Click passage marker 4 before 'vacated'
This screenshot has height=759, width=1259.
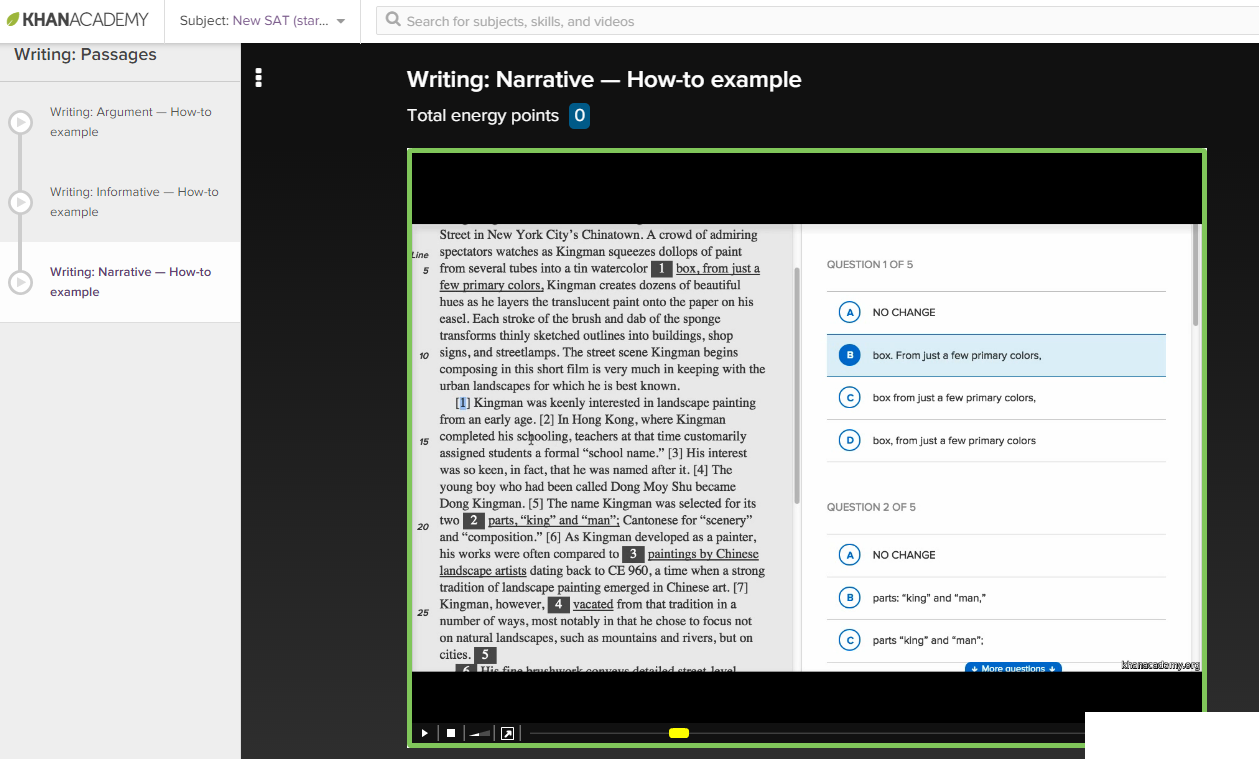pos(558,605)
